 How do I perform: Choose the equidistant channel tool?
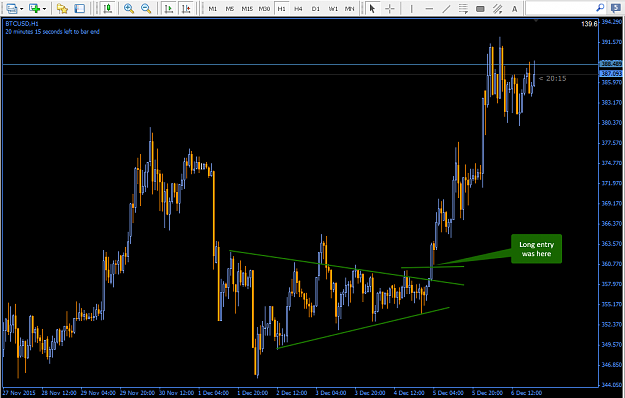(497, 8)
